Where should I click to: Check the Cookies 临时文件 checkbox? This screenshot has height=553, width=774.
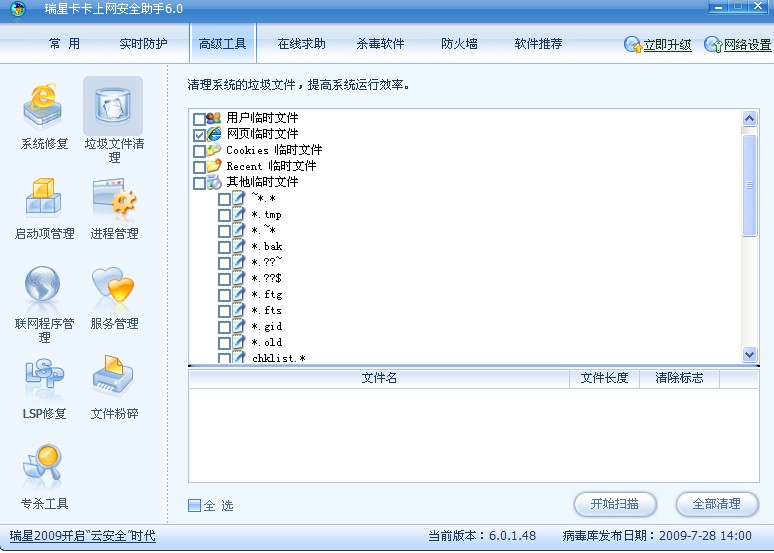click(199, 151)
